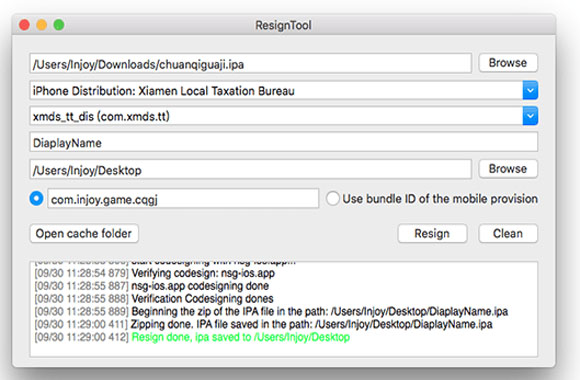Click the chuanqiguaji.ipa path input field
This screenshot has height=380, width=580.
coord(250,64)
